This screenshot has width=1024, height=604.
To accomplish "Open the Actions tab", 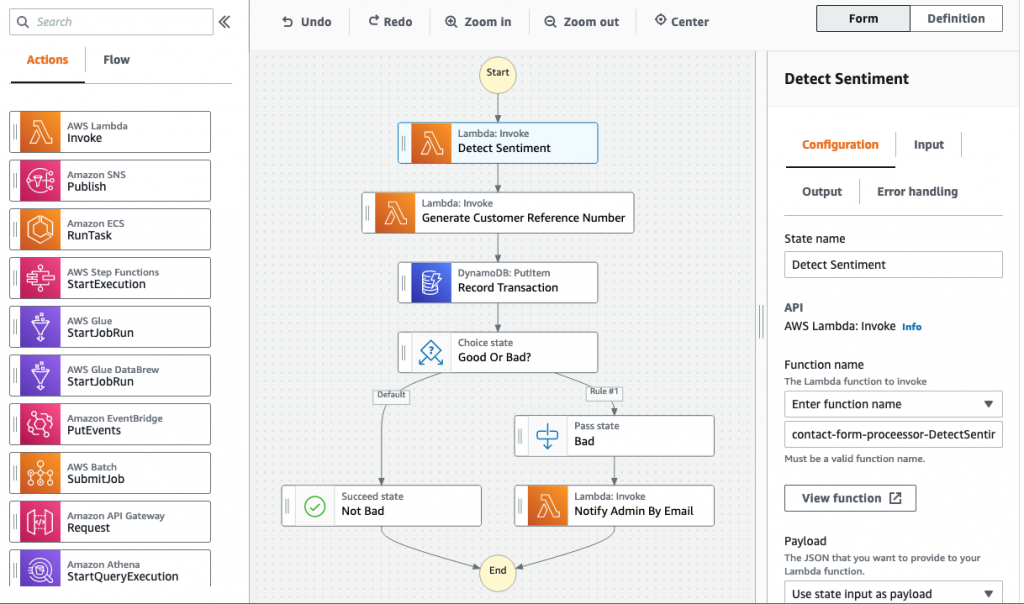I will (x=48, y=60).
